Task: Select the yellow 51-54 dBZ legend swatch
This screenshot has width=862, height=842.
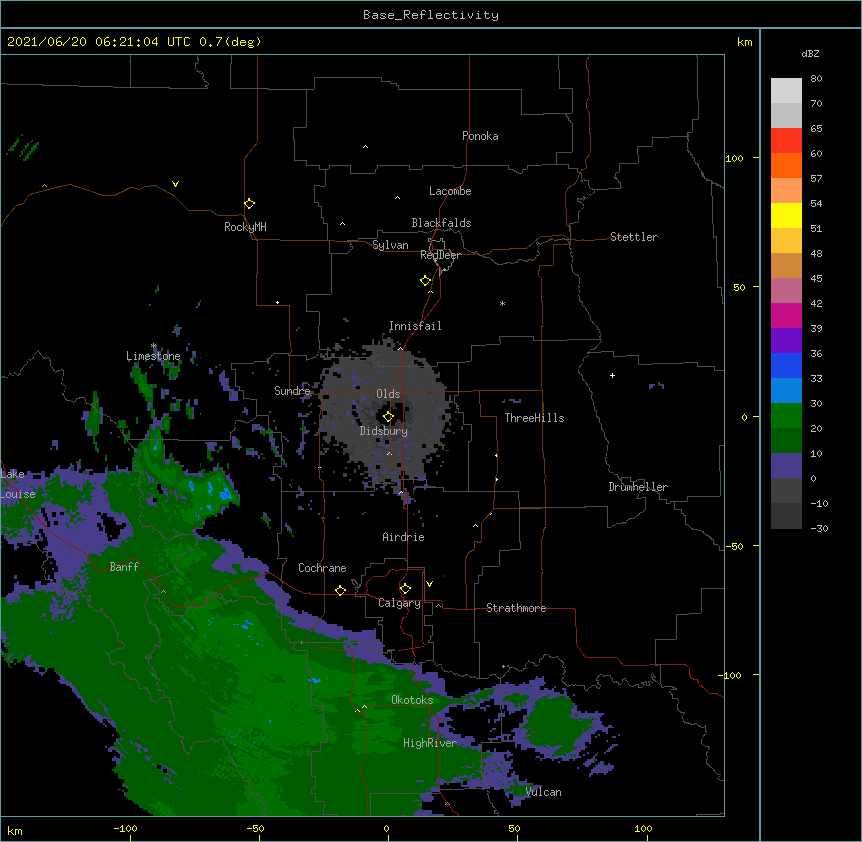Action: click(786, 215)
